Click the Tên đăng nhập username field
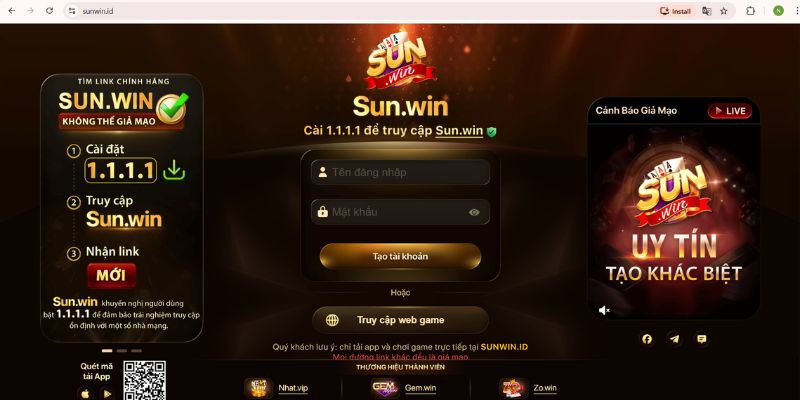 point(401,172)
